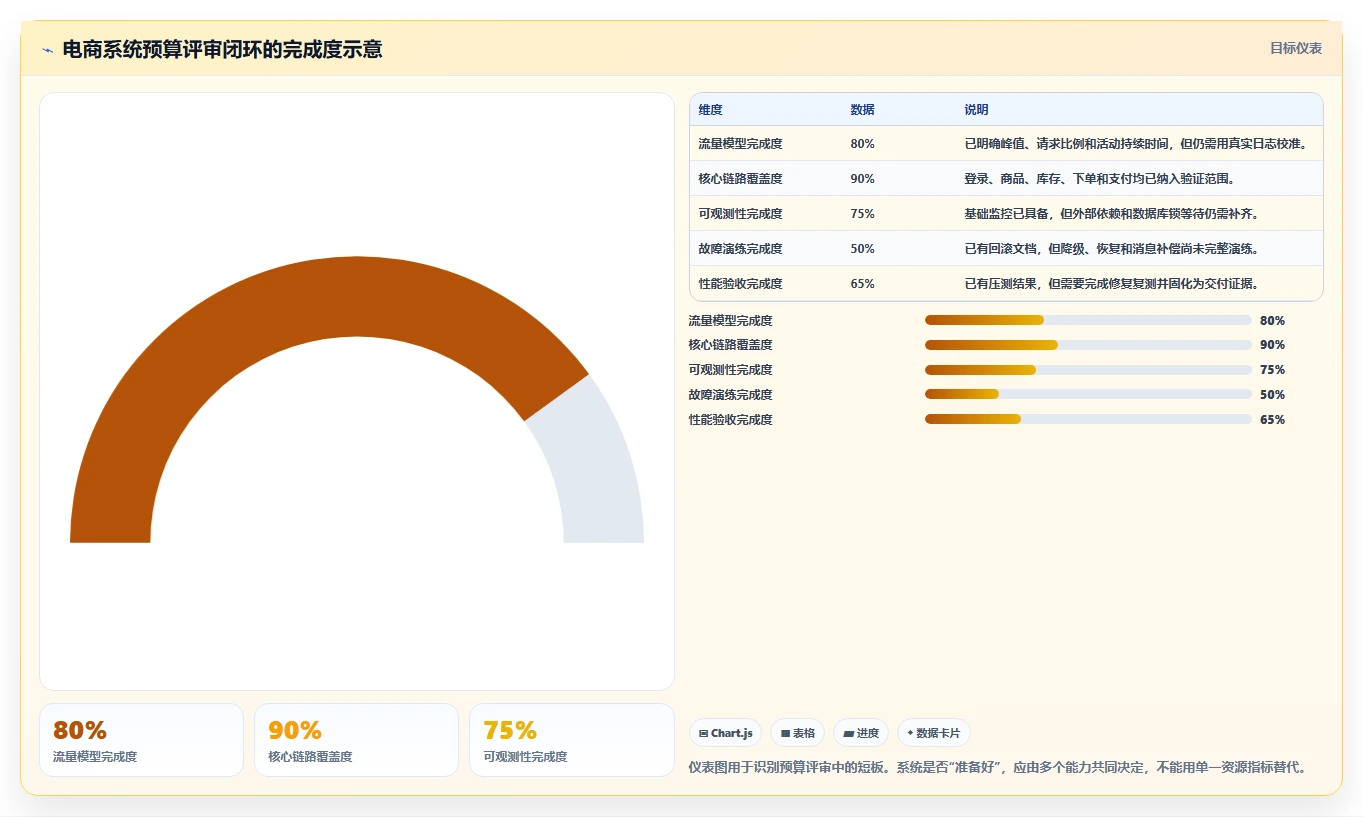Select the 80% 流量模型完成度 data card
1363x817 pixels.
click(141, 740)
